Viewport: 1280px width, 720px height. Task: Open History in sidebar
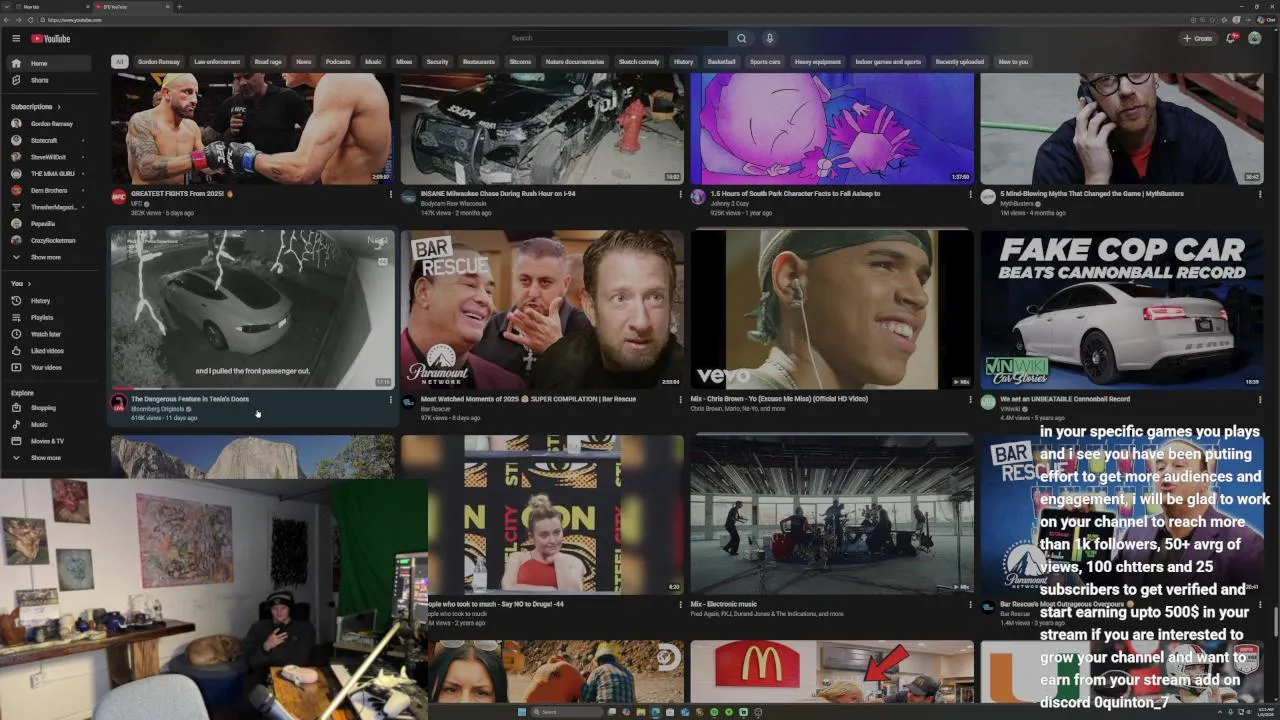[x=50, y=301]
